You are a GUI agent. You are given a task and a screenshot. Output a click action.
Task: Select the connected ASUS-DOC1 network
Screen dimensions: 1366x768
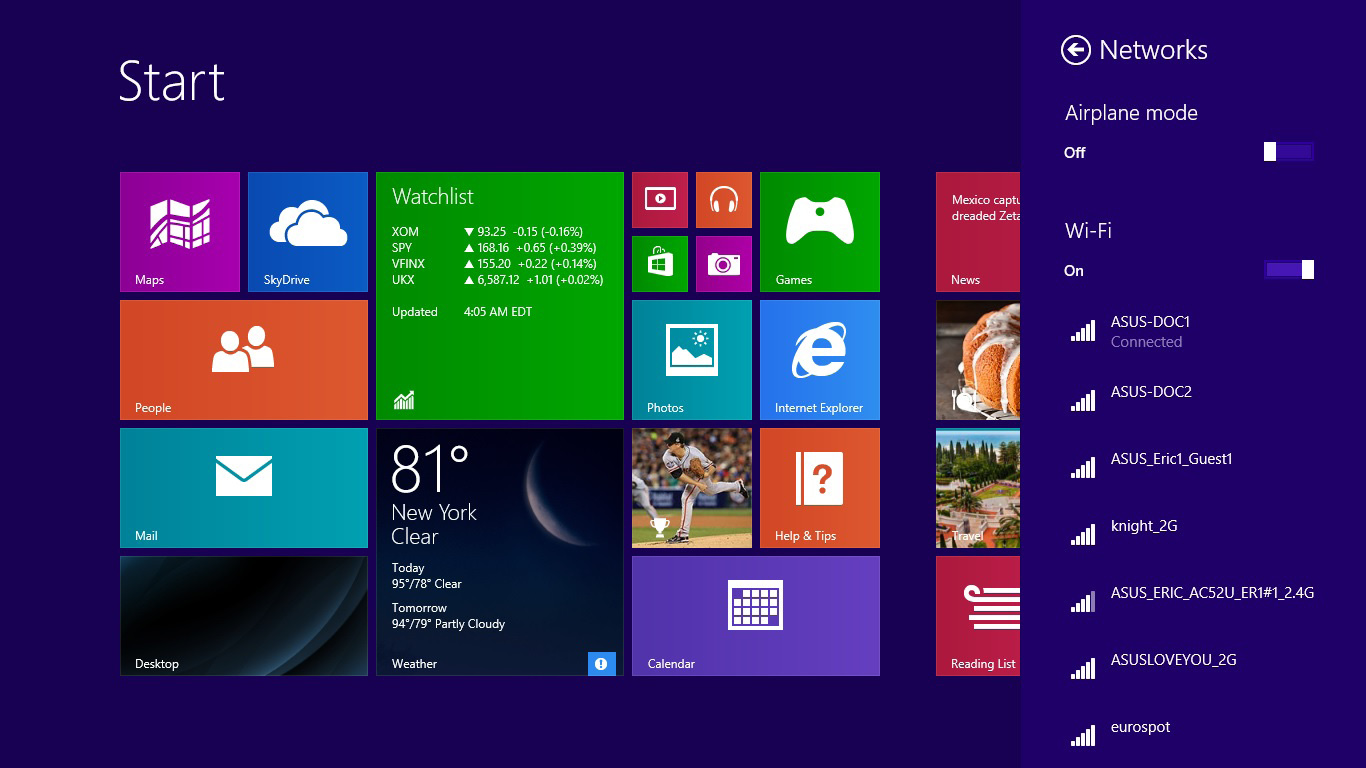click(x=1194, y=331)
